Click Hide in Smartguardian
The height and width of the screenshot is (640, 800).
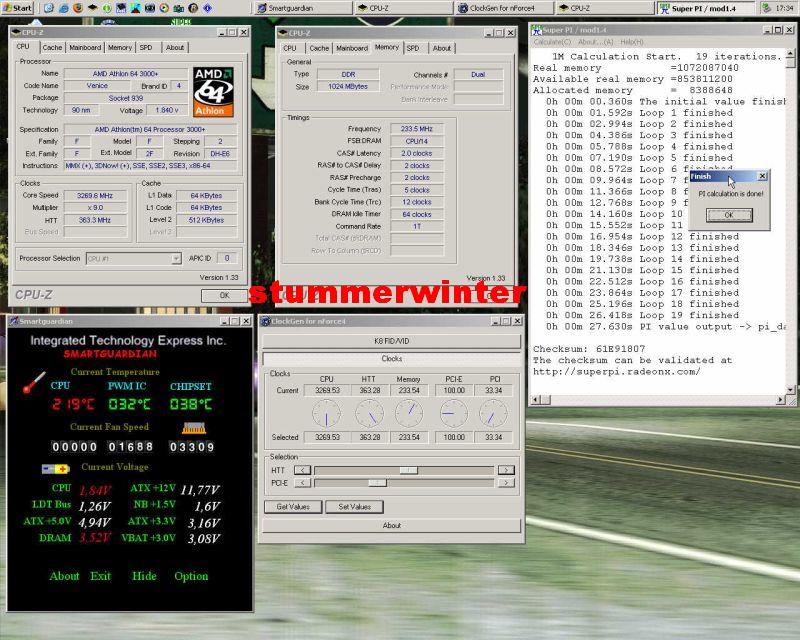(x=144, y=576)
